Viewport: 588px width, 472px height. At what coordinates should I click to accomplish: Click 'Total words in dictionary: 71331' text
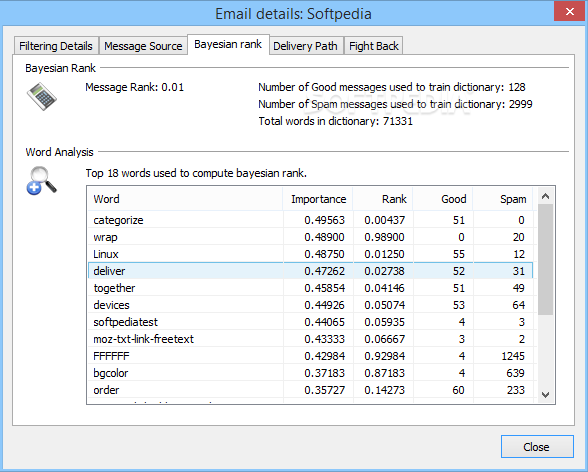point(336,121)
